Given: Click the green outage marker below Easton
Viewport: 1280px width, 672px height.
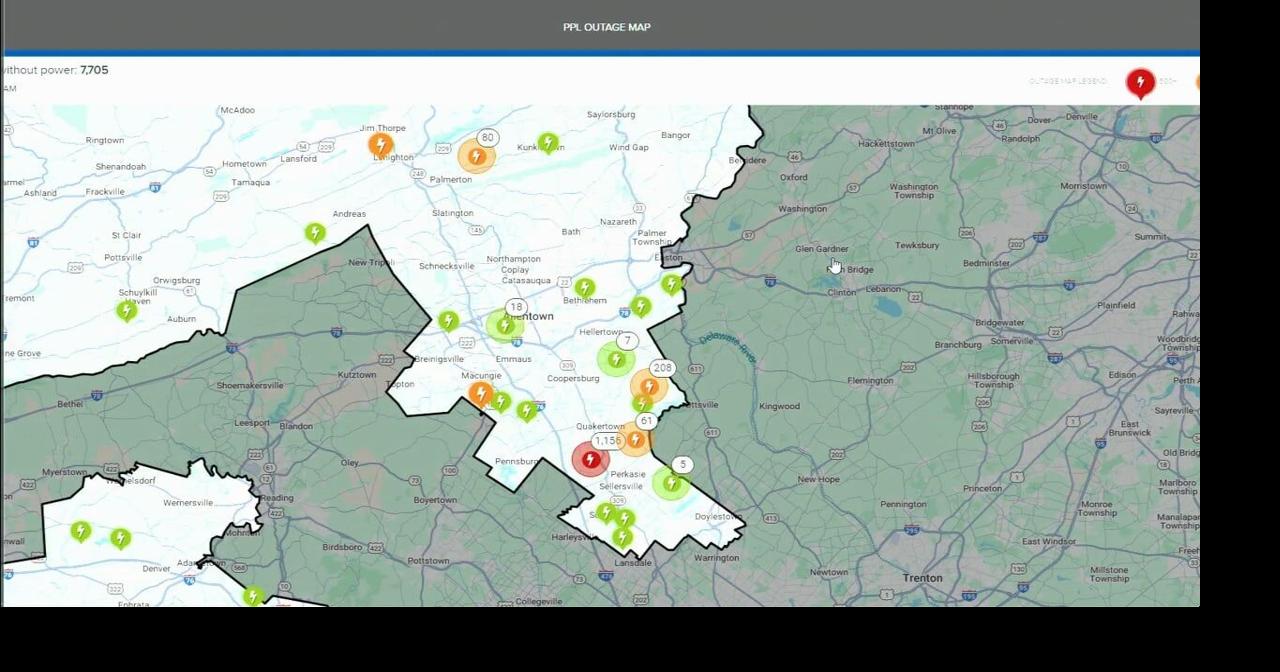Looking at the screenshot, I should pos(671,285).
